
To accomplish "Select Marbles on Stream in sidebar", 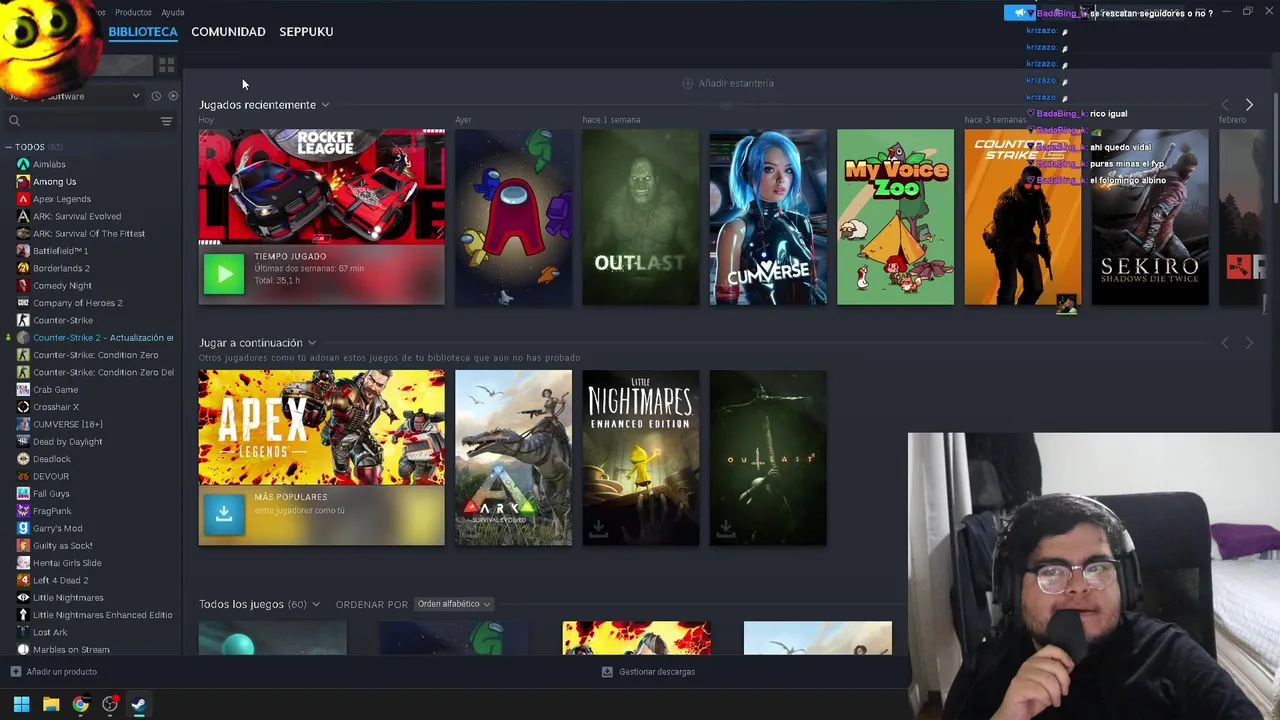I will (71, 650).
